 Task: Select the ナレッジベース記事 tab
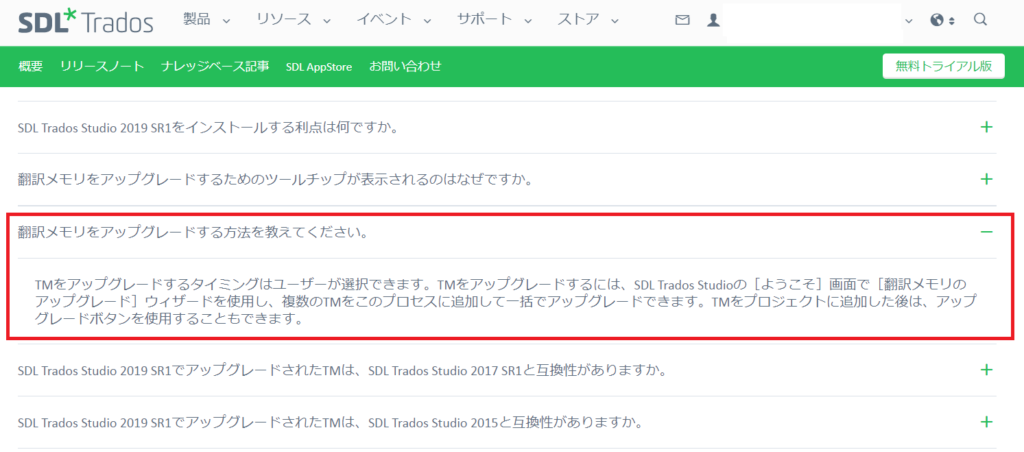(x=215, y=66)
